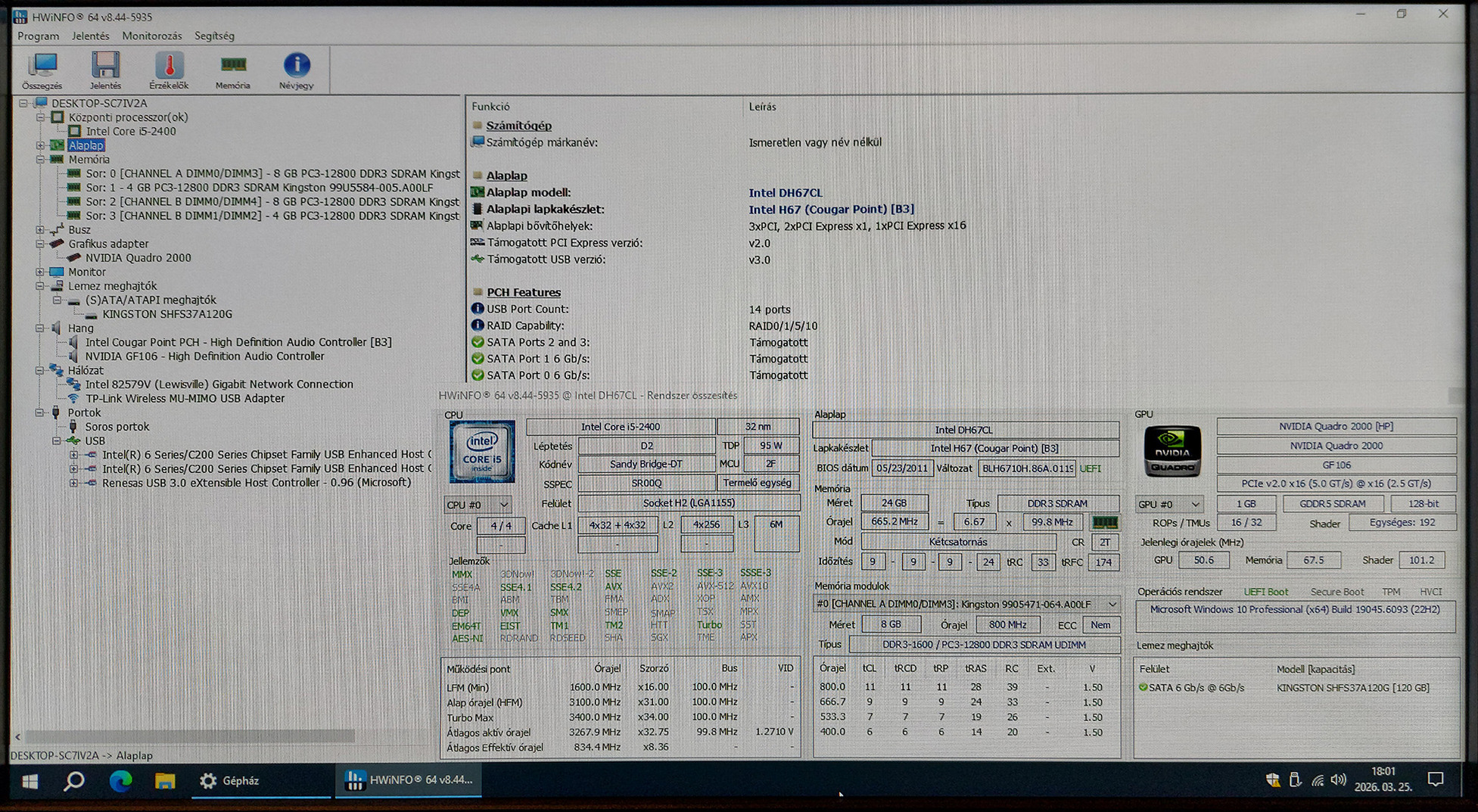Select KINGSTON SHFS37A120G drive in tree
The width and height of the screenshot is (1478, 812).
(x=167, y=314)
